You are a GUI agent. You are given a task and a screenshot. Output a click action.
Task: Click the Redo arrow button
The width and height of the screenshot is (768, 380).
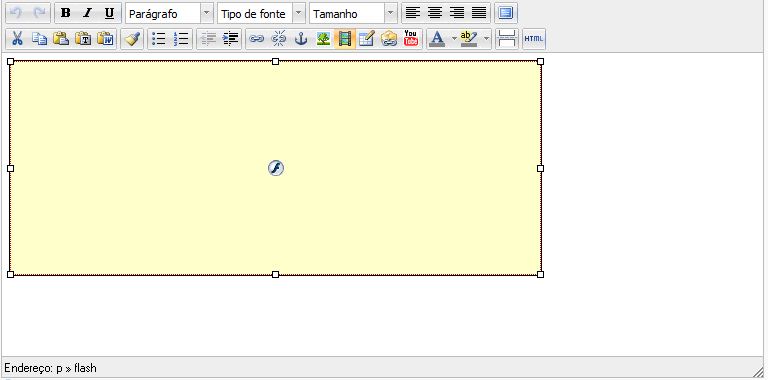pyautogui.click(x=39, y=13)
